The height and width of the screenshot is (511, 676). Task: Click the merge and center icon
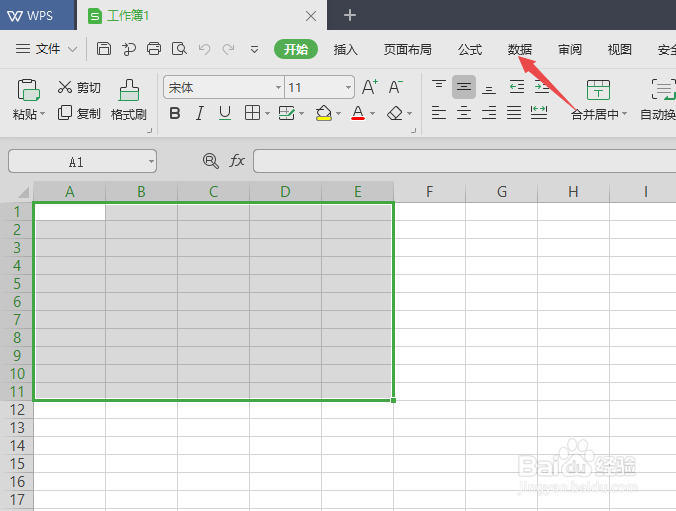(x=598, y=90)
